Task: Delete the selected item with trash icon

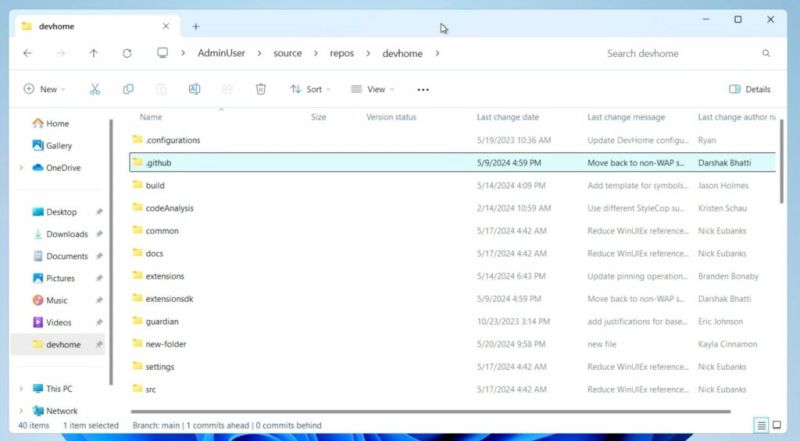Action: 261,89
